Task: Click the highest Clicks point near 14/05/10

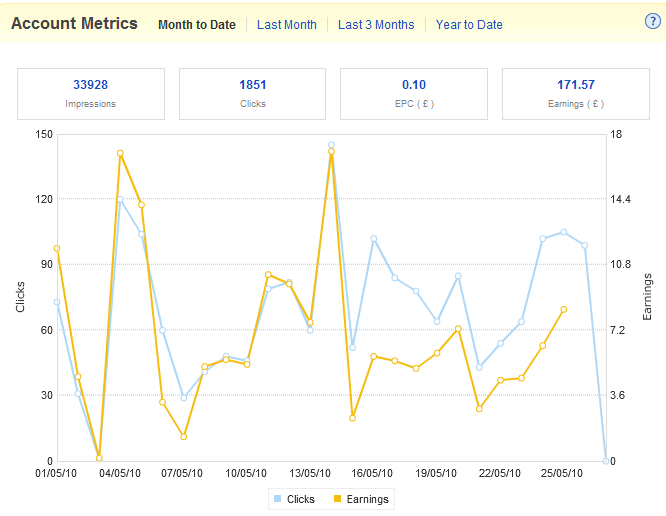Action: 331,145
